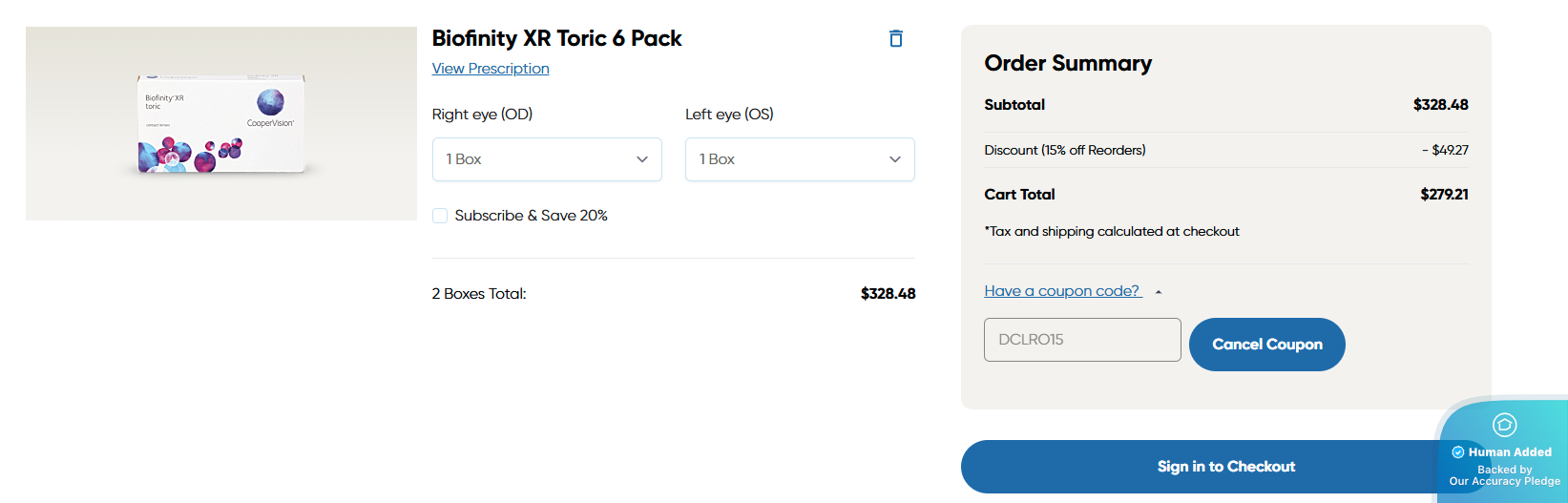
Task: Click the Biofinity XR Toric 6 Pack title
Action: coord(556,38)
